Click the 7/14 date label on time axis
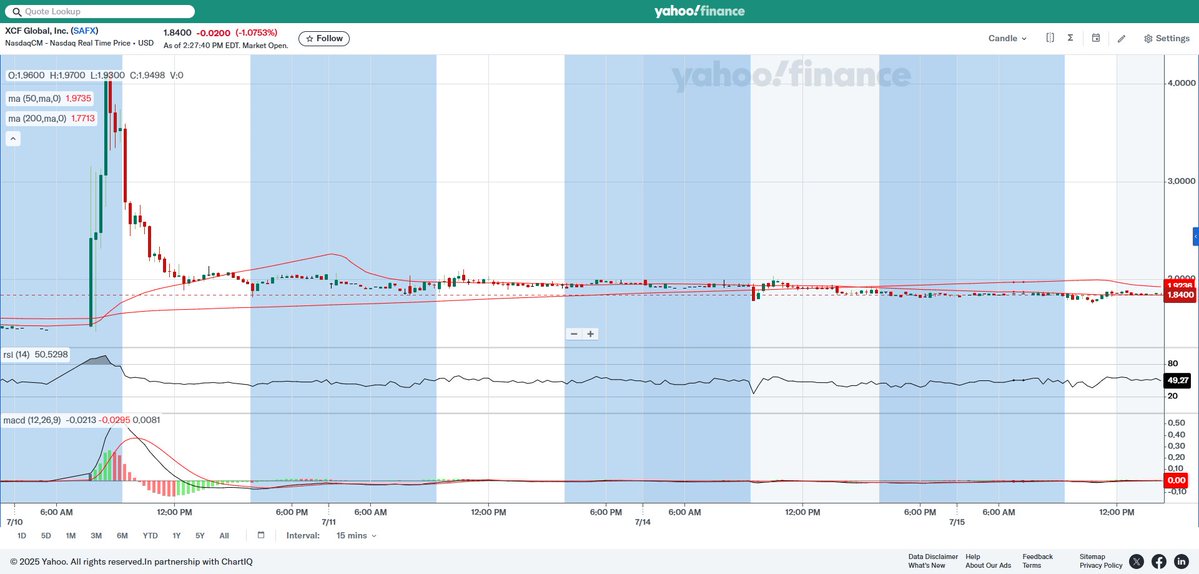This screenshot has height=574, width=1199. (643, 522)
